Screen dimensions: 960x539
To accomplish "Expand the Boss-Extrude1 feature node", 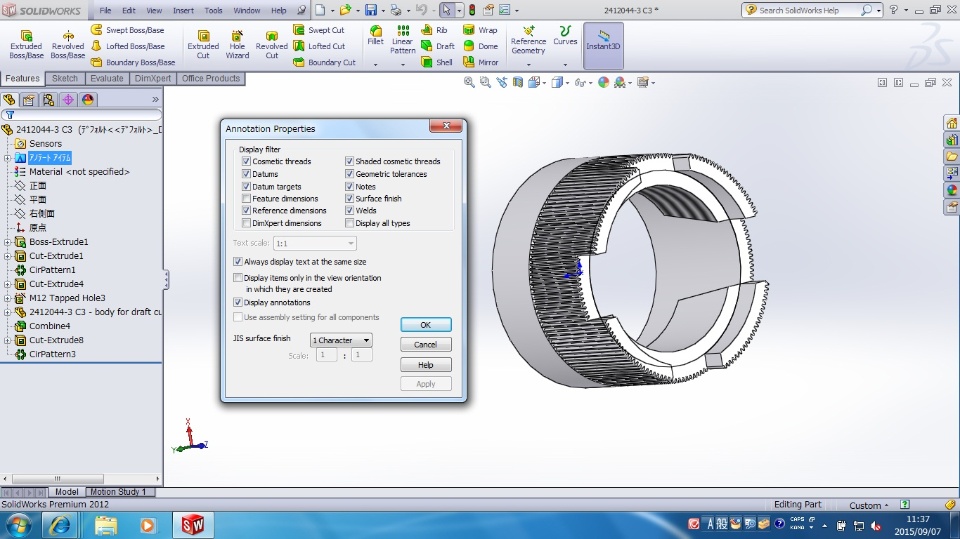I will [7, 241].
